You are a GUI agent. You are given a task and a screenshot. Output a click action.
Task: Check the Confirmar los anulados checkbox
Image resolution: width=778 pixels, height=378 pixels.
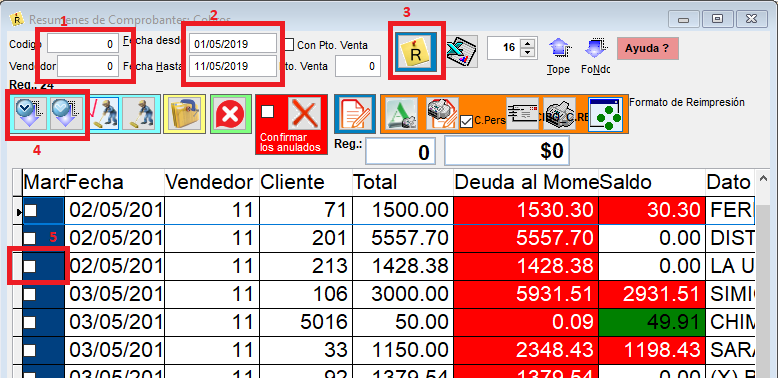click(267, 112)
